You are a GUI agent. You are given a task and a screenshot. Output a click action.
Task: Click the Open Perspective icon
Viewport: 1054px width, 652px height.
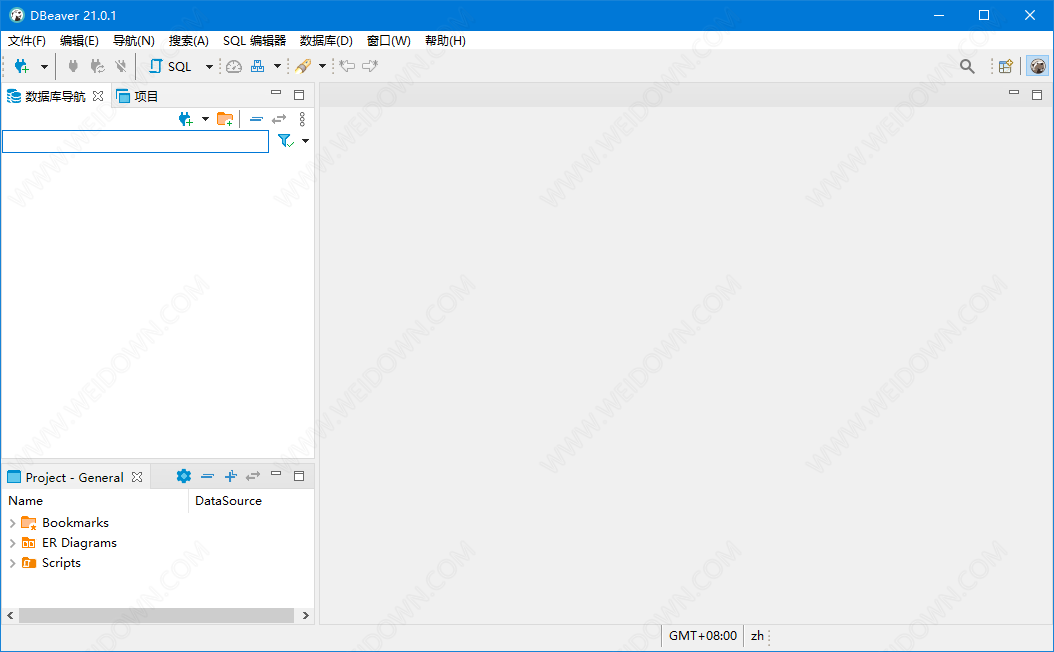click(1006, 66)
